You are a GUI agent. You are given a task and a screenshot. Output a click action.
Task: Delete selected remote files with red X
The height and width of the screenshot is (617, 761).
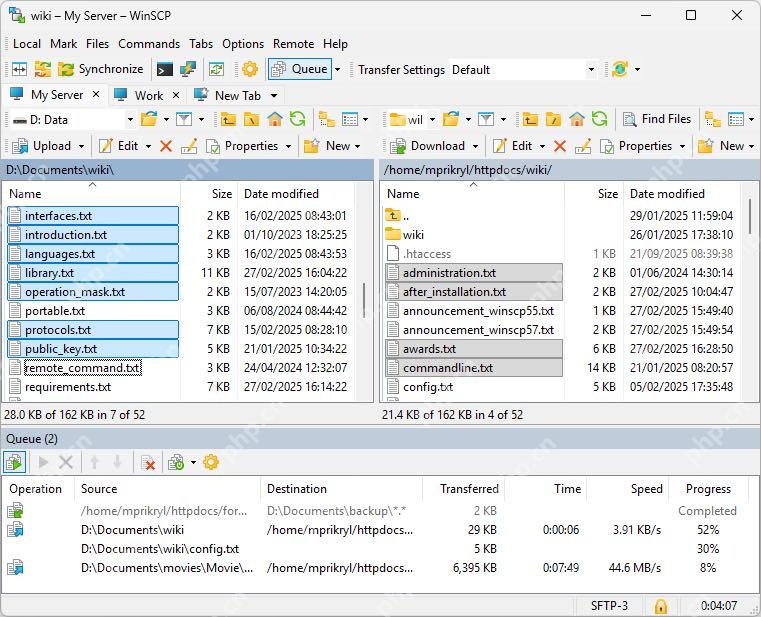[560, 146]
